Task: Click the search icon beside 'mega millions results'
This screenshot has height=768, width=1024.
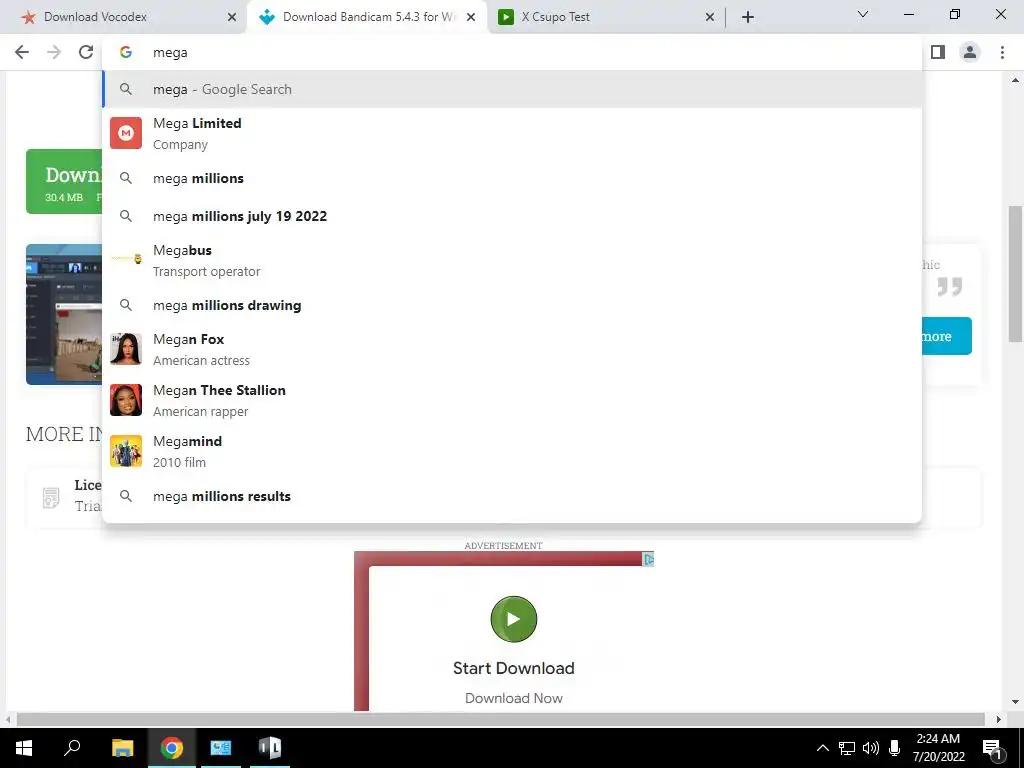Action: 126,496
